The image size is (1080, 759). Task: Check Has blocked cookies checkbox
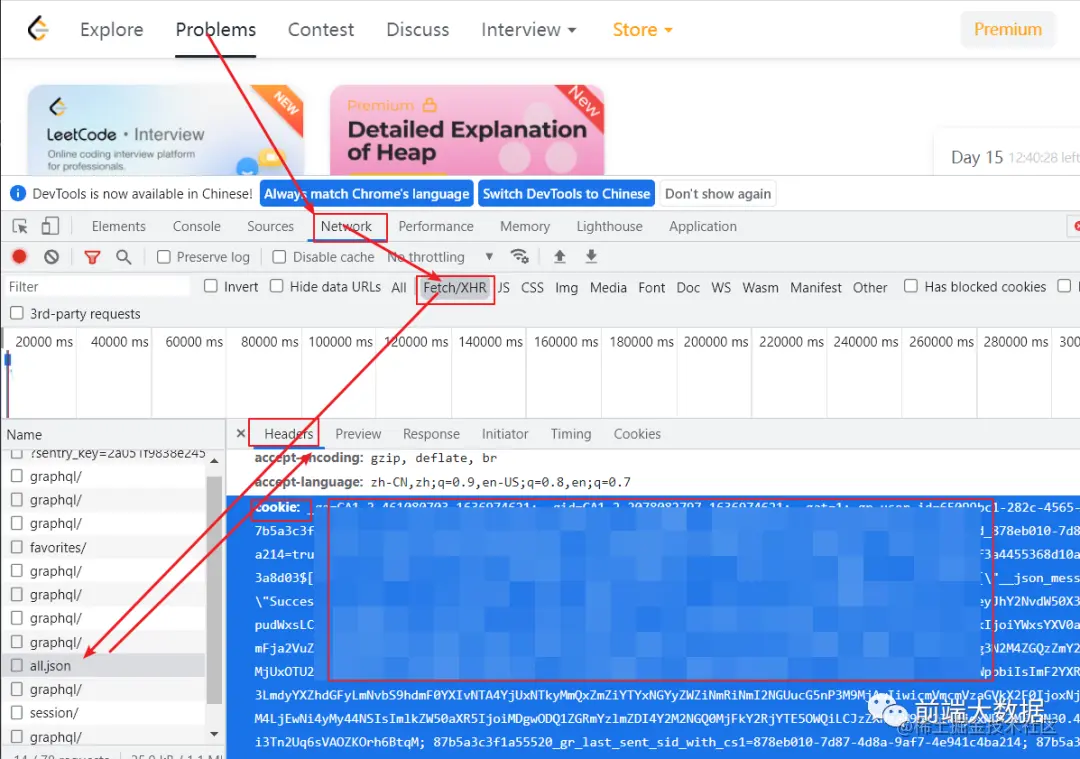click(911, 286)
